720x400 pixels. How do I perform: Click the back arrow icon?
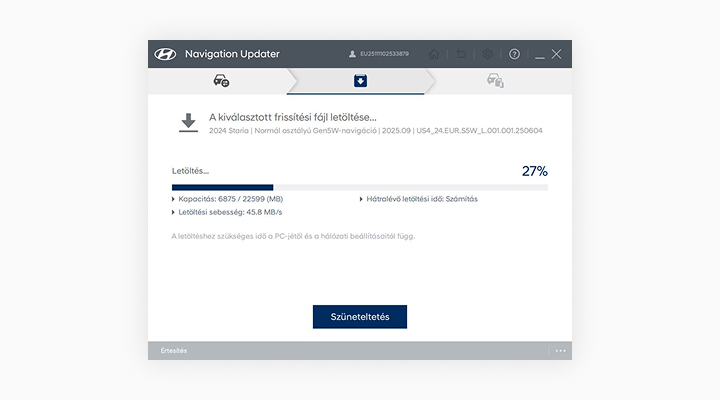[x=461, y=54]
